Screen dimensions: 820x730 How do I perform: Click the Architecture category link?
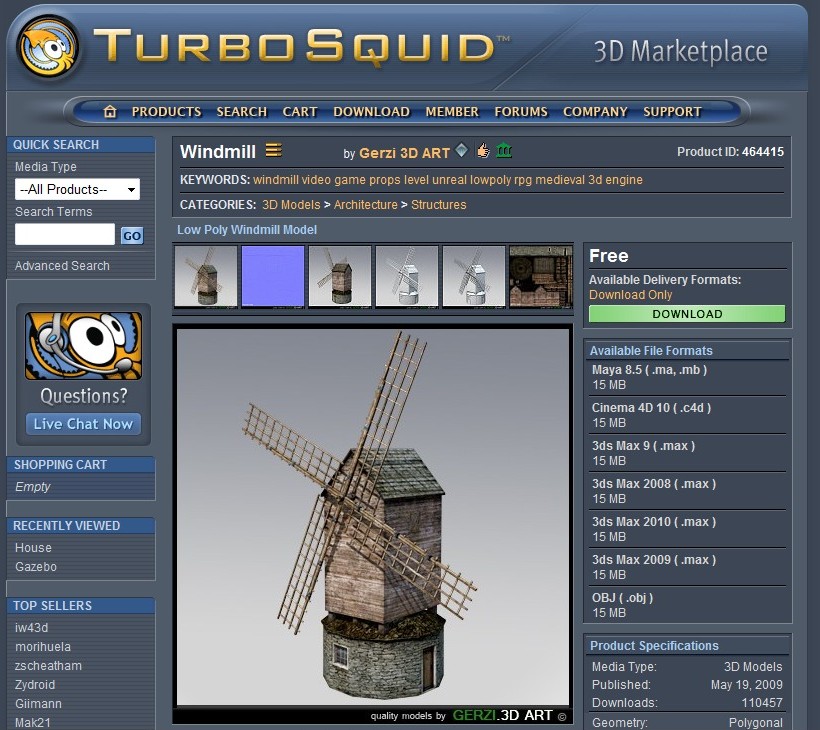tap(365, 205)
